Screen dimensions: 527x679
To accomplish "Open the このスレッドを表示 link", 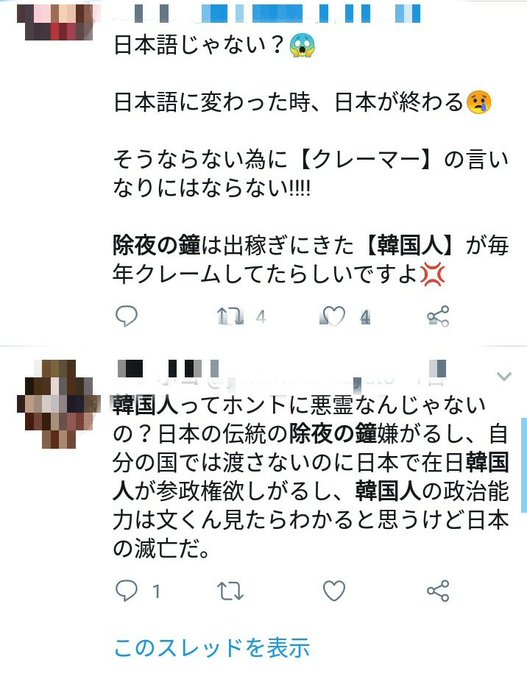I will click(x=212, y=648).
